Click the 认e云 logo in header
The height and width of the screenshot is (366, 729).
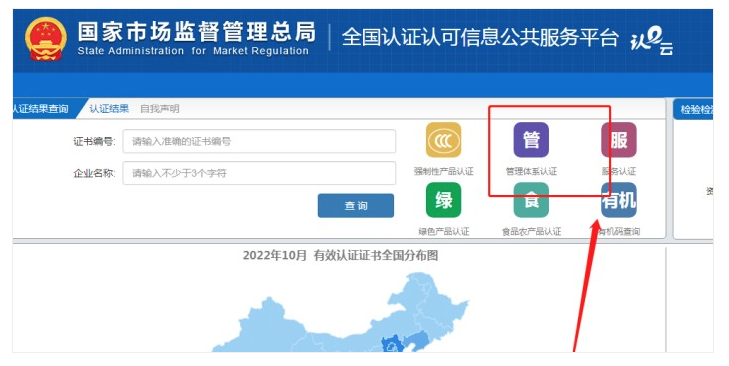pyautogui.click(x=651, y=41)
